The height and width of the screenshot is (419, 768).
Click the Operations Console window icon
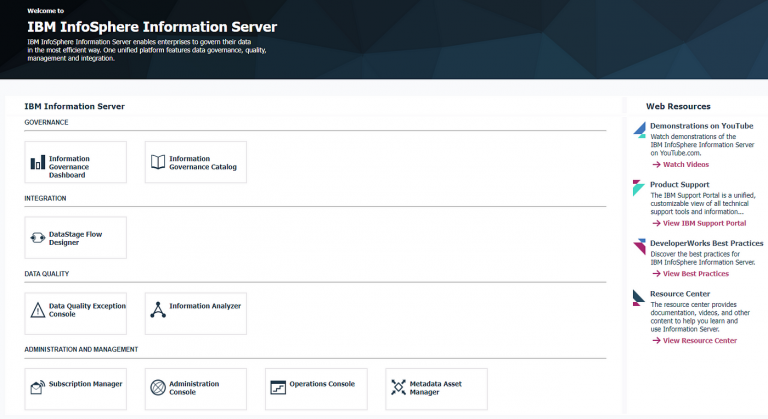click(278, 387)
